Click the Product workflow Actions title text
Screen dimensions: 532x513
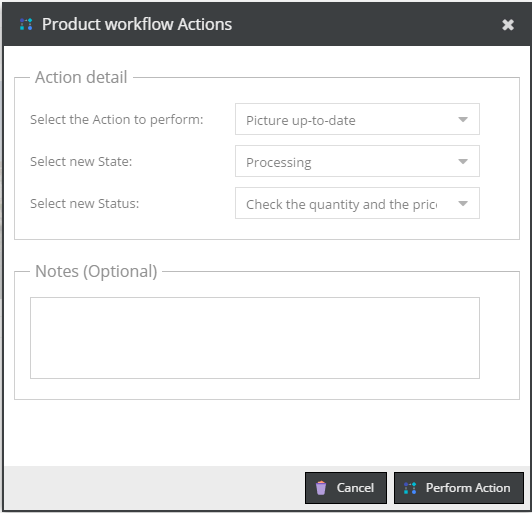pyautogui.click(x=137, y=24)
